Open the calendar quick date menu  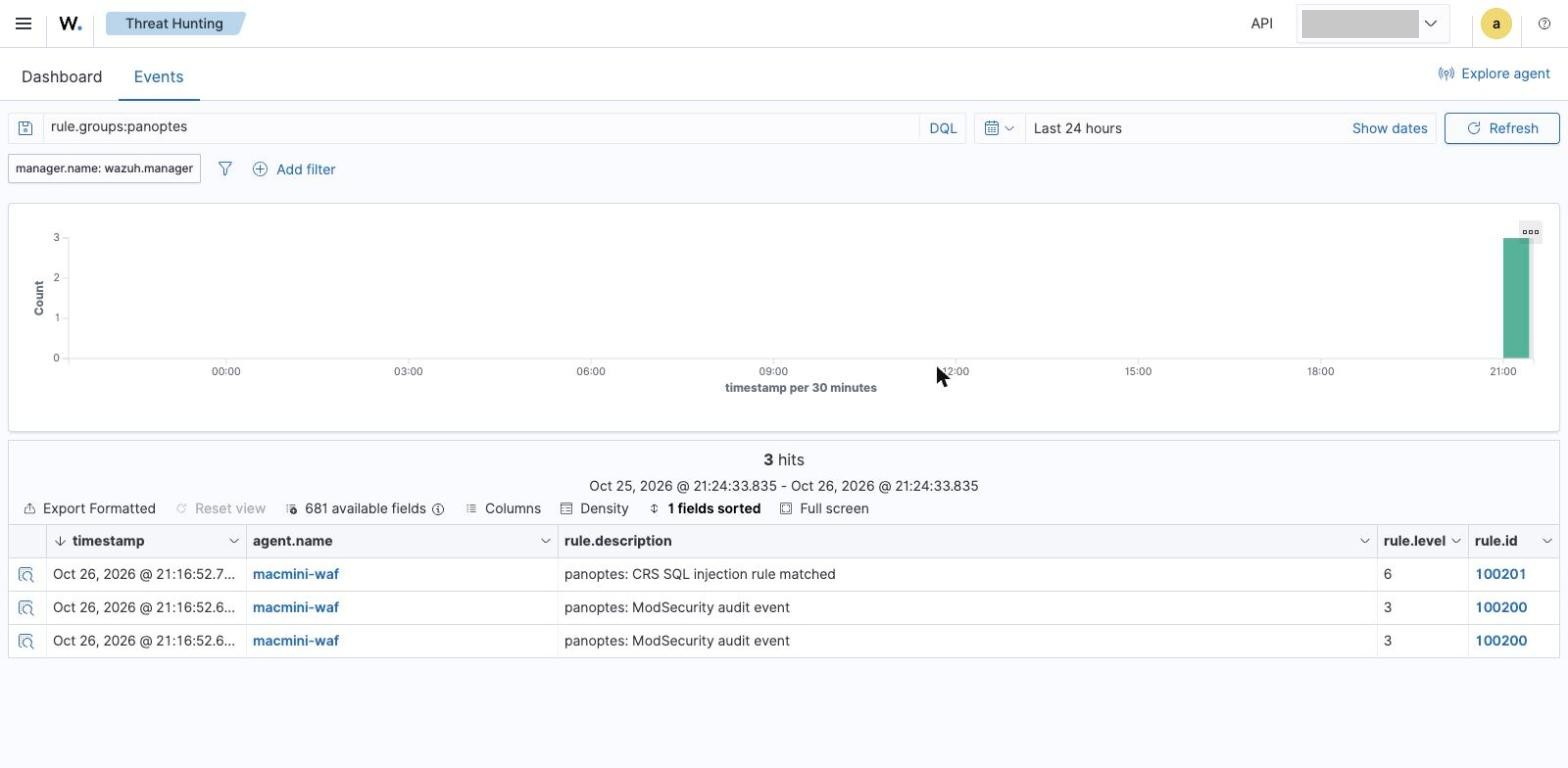(x=999, y=128)
